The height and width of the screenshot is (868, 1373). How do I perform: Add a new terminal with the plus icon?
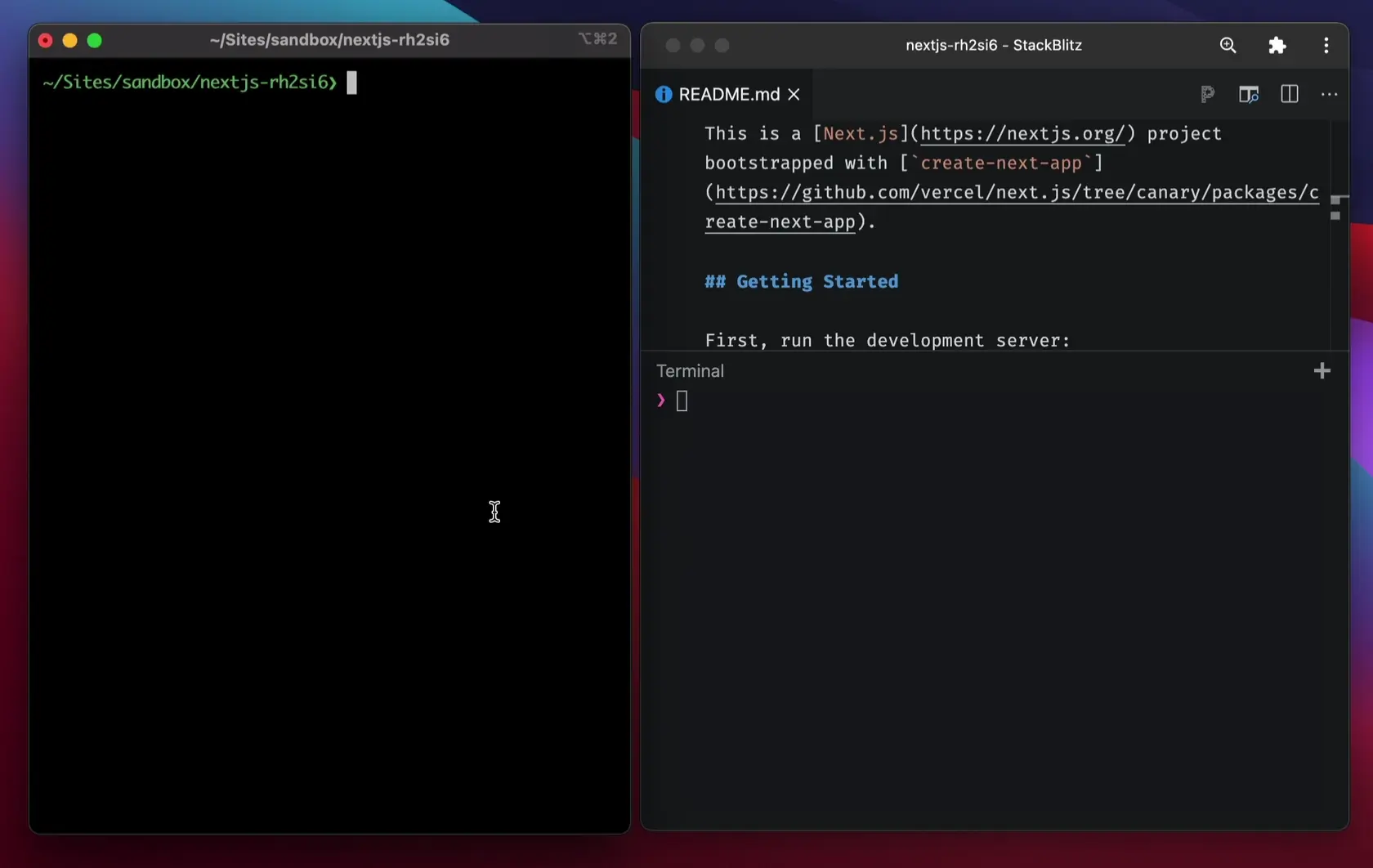[1322, 370]
